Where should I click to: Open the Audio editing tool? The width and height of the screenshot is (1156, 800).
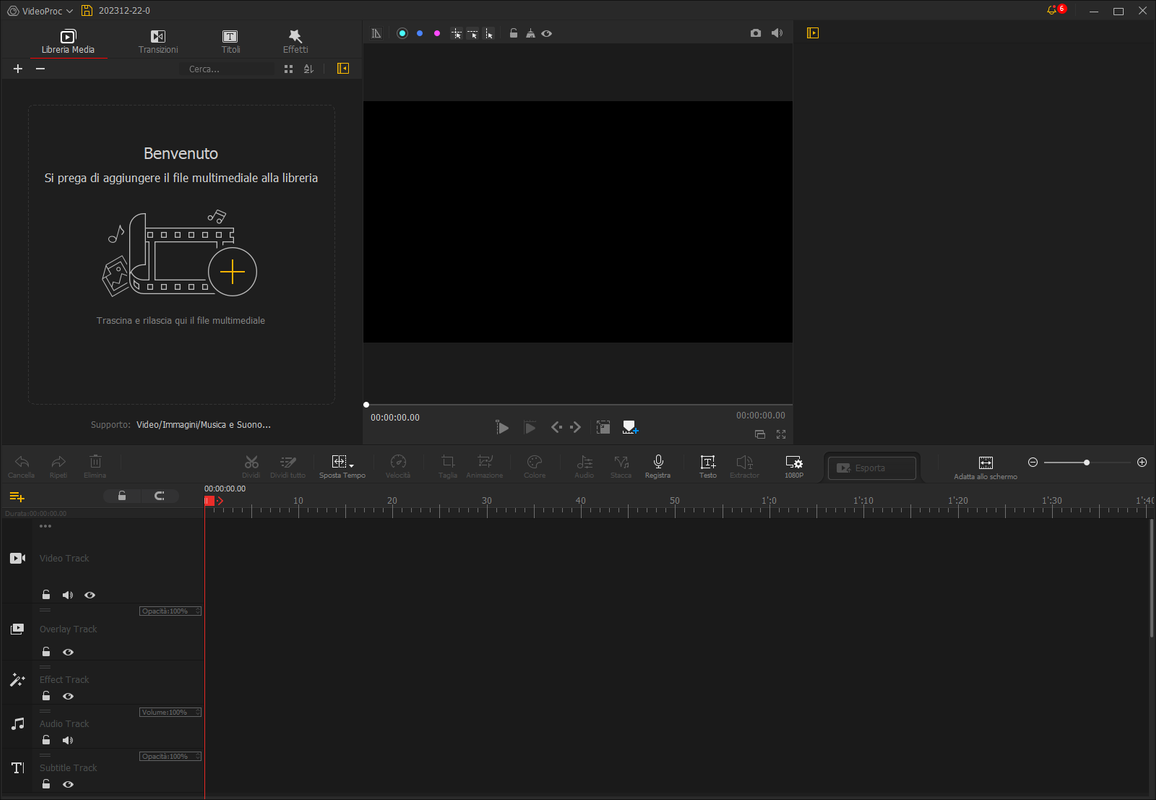pos(584,467)
